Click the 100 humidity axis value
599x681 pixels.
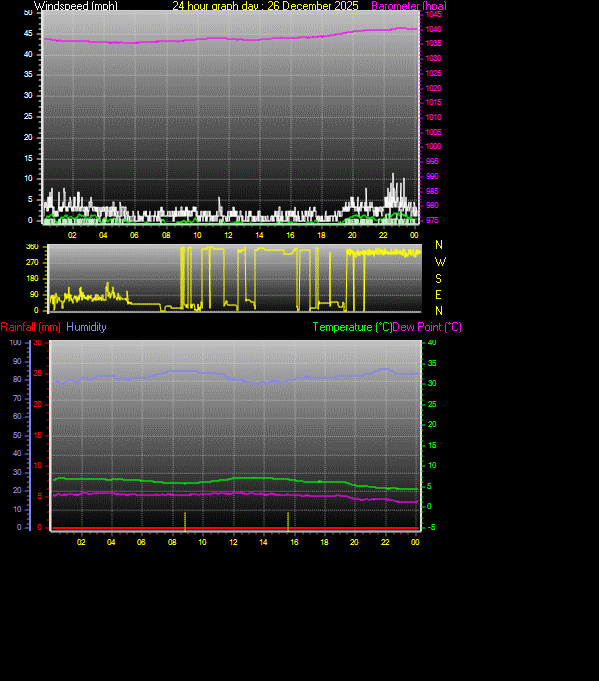(16, 343)
